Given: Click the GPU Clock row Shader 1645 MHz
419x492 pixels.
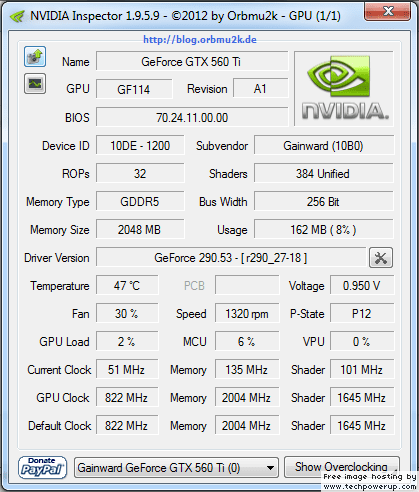Looking at the screenshot, I should (362, 397).
